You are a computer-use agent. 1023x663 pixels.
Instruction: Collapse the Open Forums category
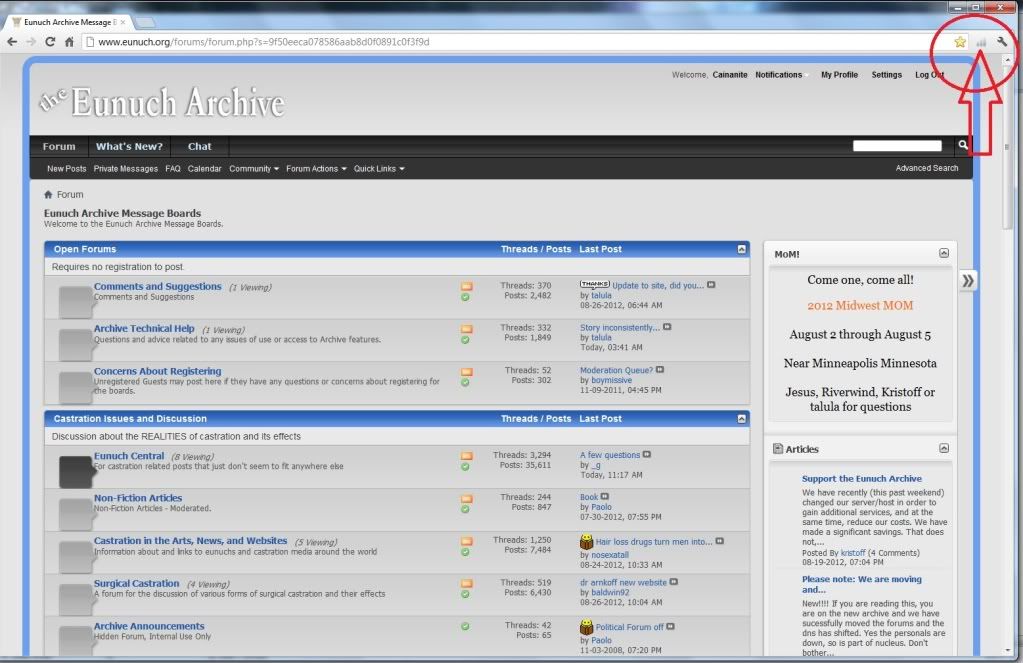tap(741, 249)
